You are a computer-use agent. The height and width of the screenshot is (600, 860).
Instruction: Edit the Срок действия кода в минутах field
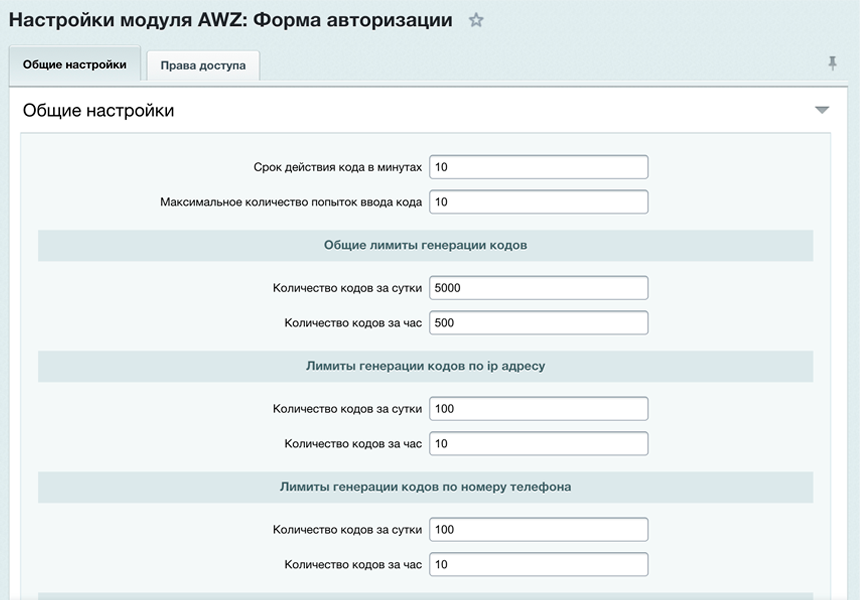coord(538,167)
